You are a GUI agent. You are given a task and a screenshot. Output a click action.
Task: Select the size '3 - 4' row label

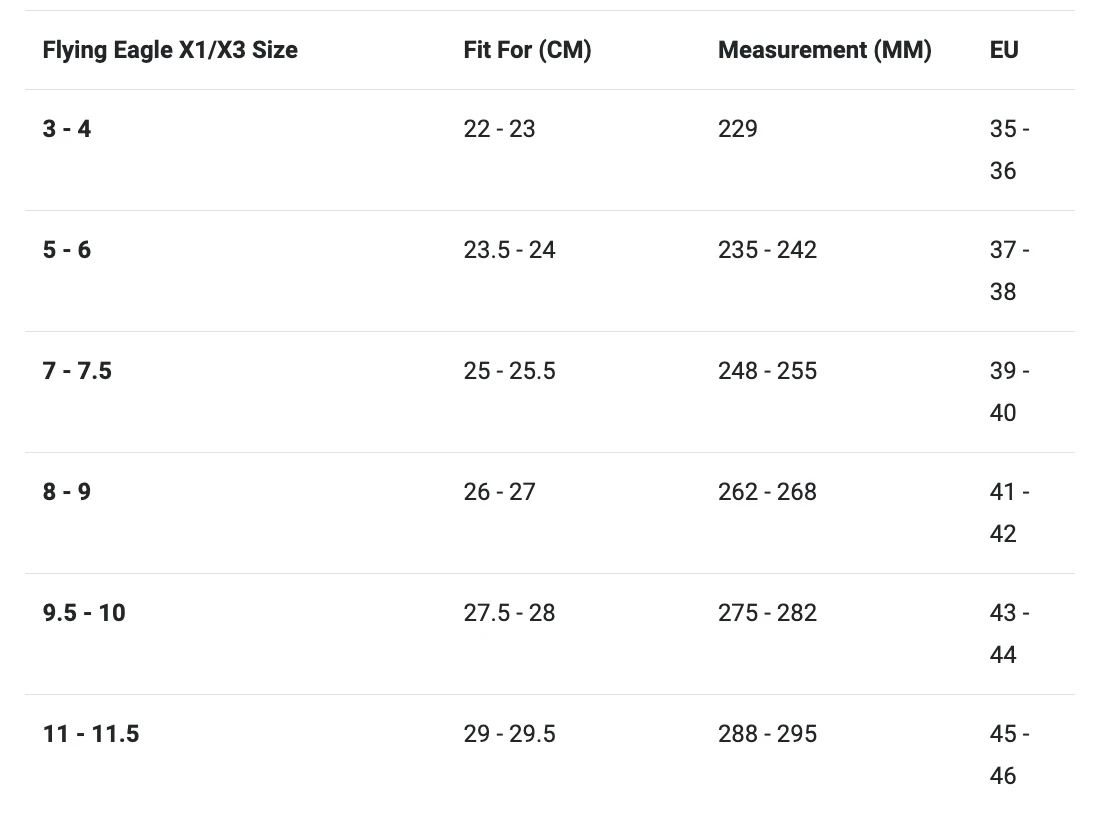pos(67,129)
